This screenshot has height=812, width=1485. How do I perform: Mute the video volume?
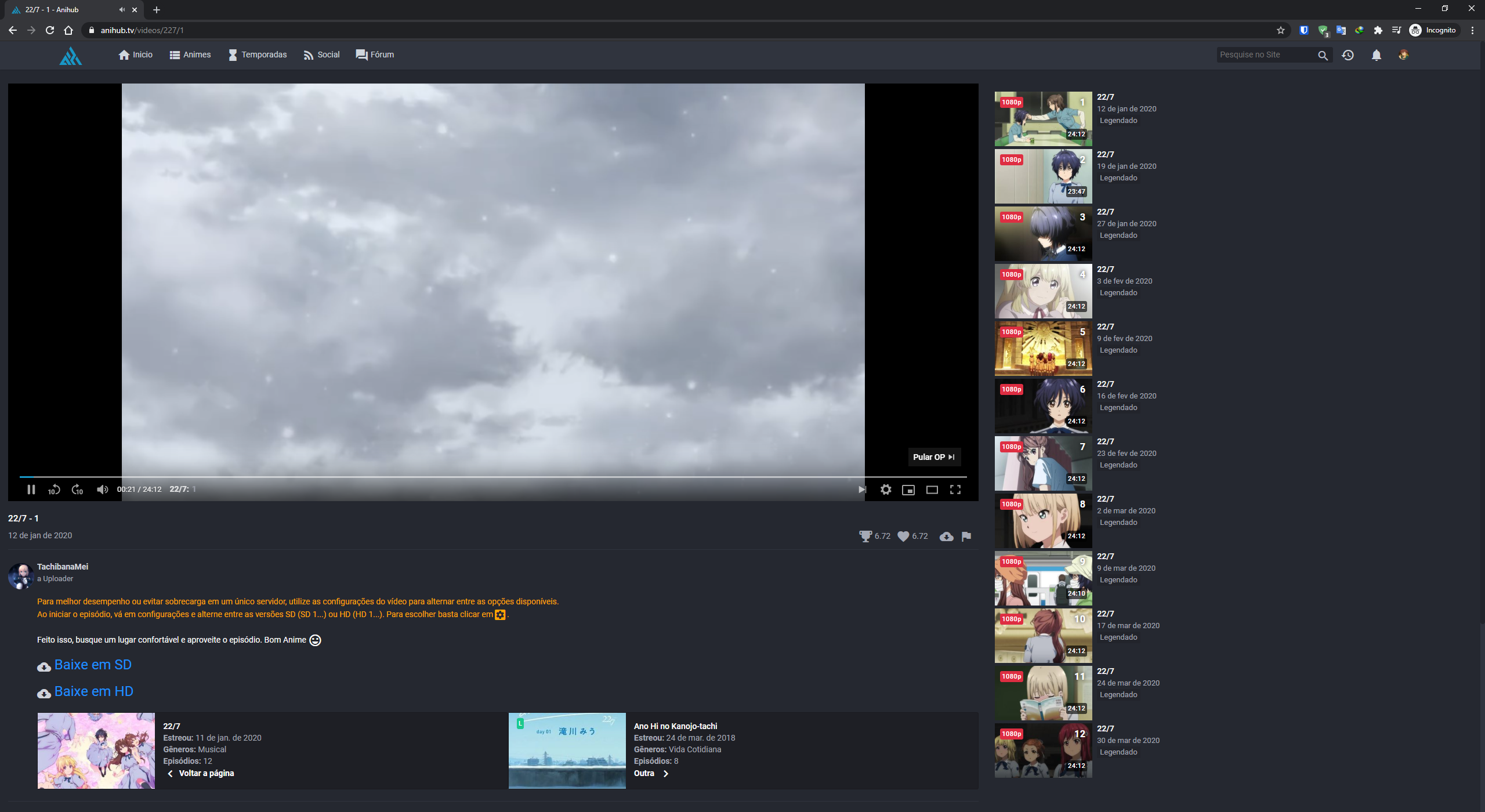click(102, 490)
